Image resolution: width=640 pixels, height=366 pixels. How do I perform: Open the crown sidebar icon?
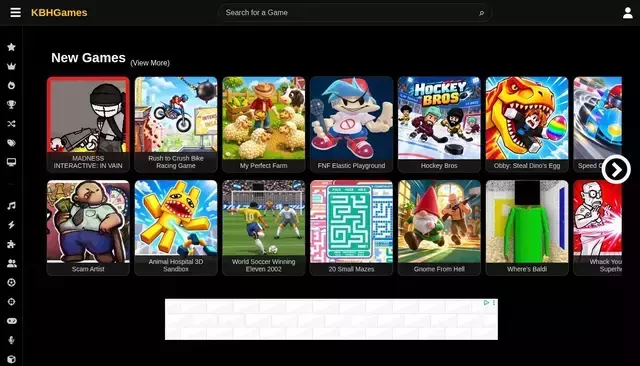11,66
